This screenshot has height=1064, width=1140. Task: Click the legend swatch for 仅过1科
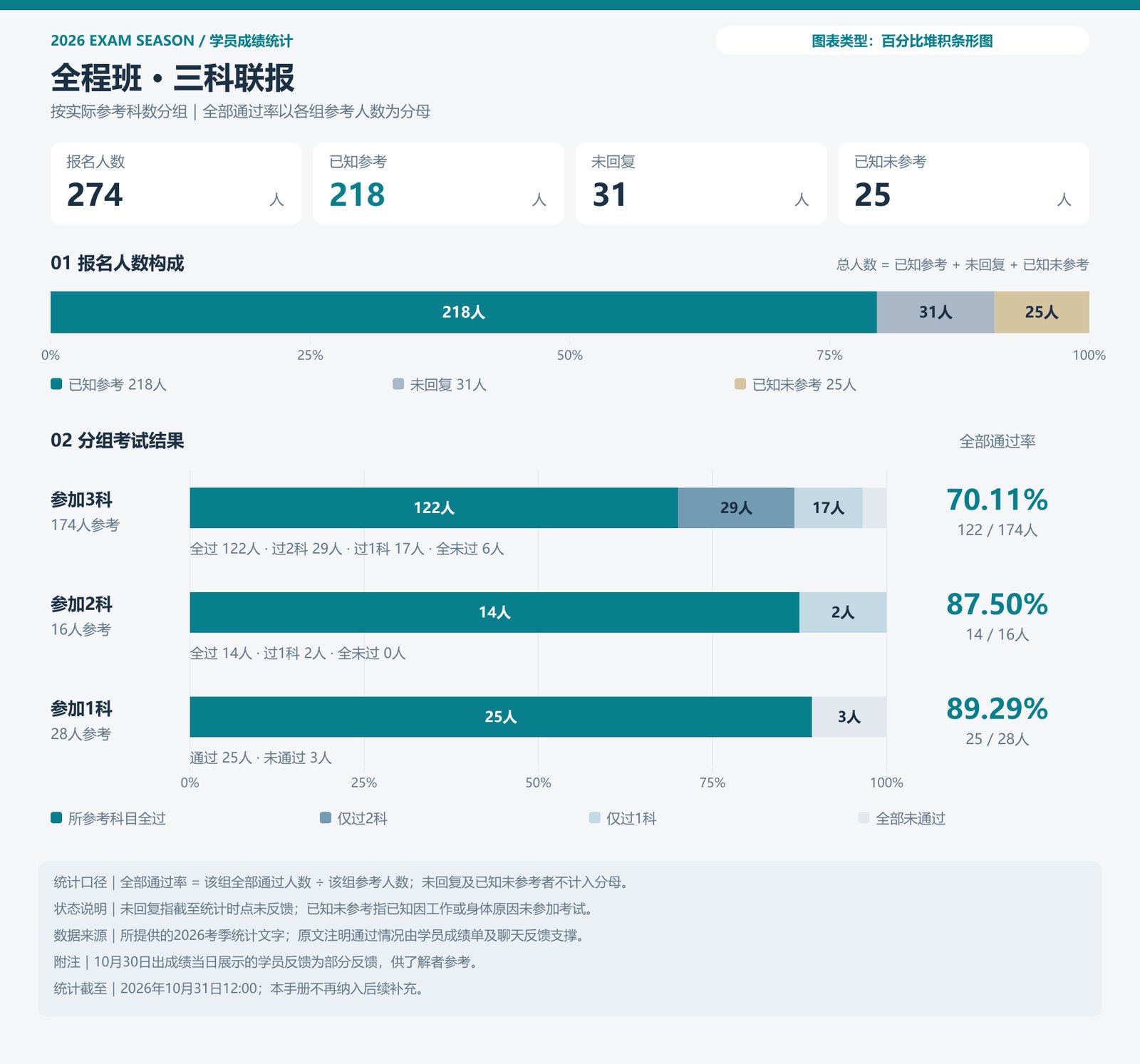click(x=595, y=817)
